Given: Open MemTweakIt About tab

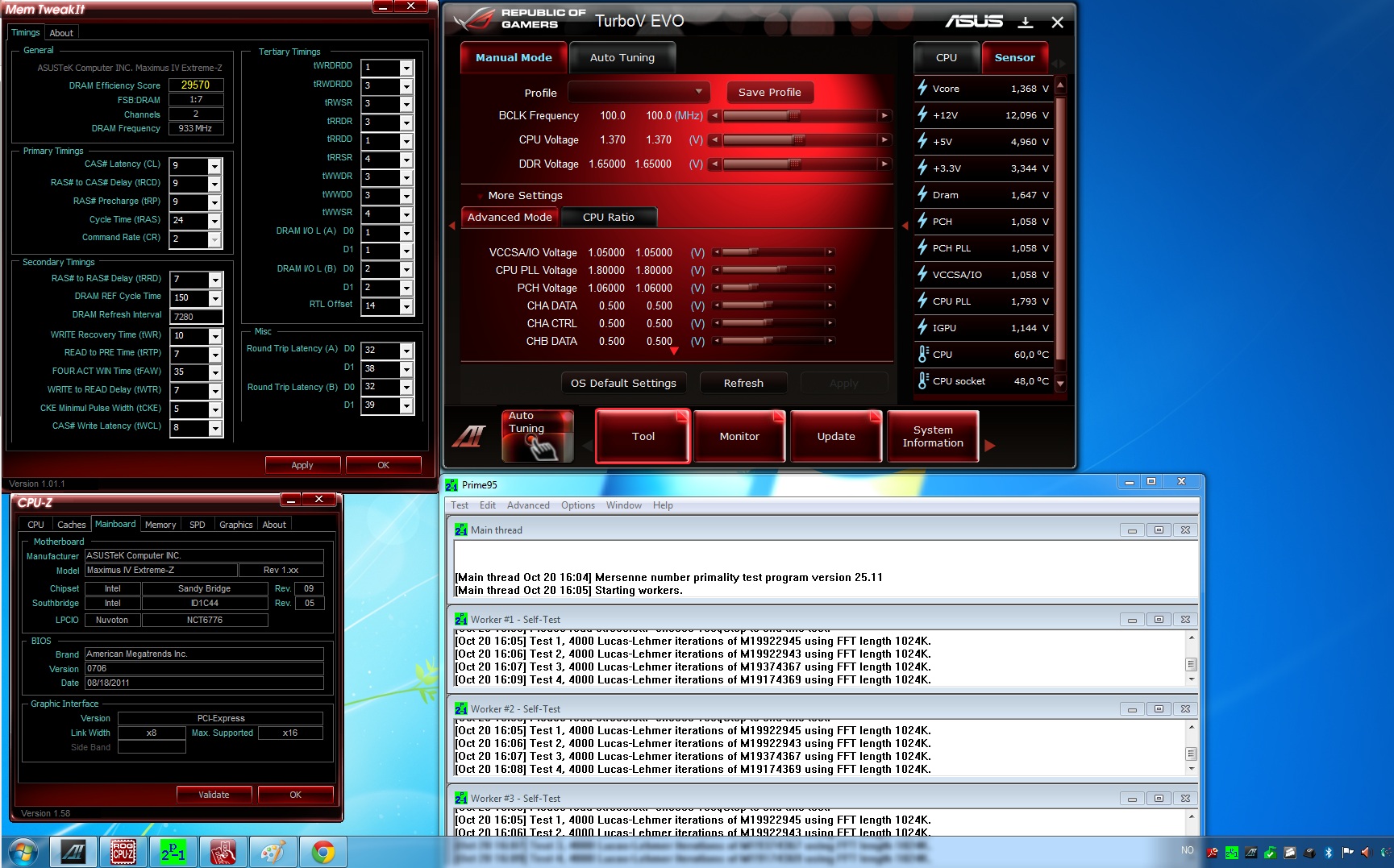Looking at the screenshot, I should [x=61, y=33].
